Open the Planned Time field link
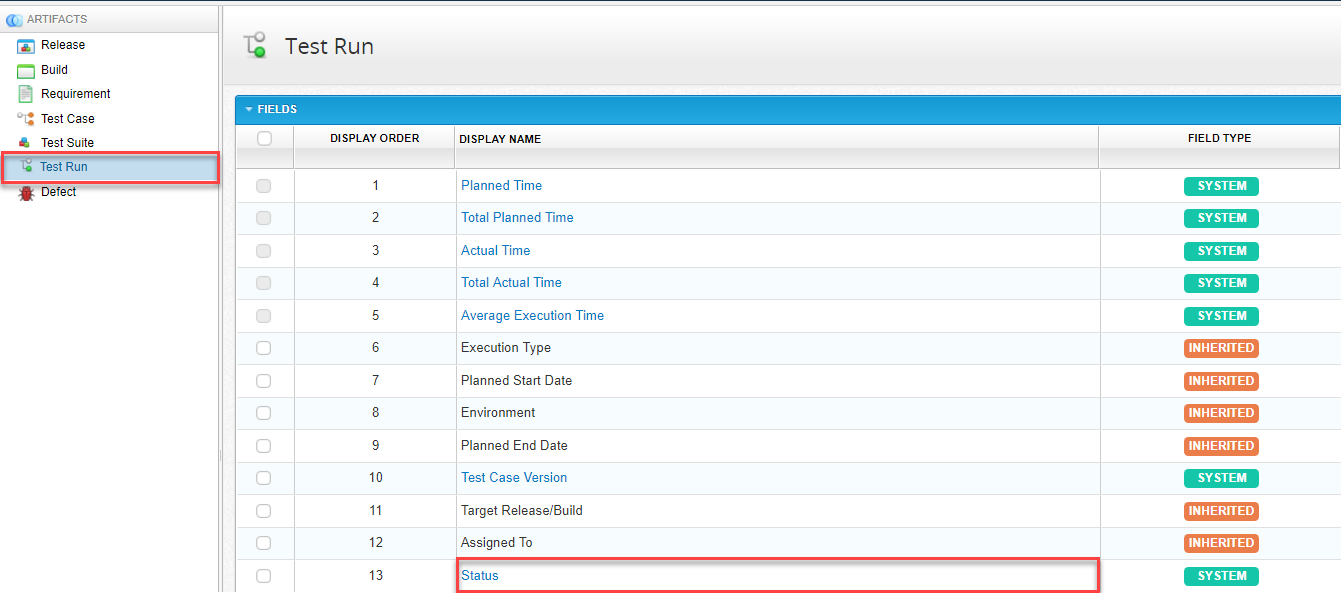This screenshot has height=593, width=1341. coord(501,186)
